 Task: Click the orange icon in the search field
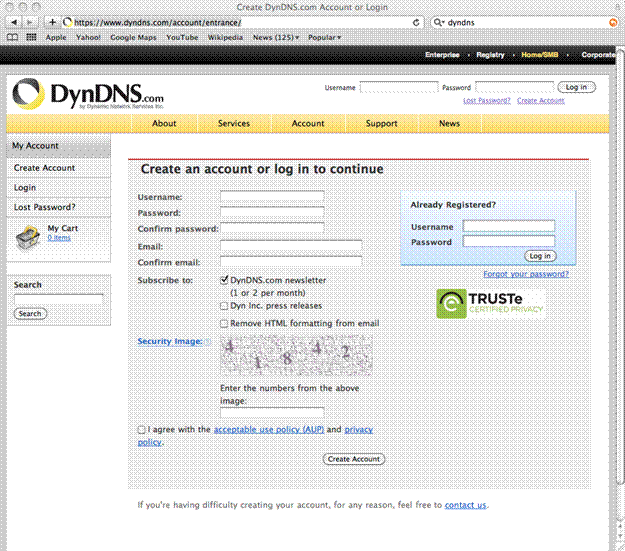(613, 23)
